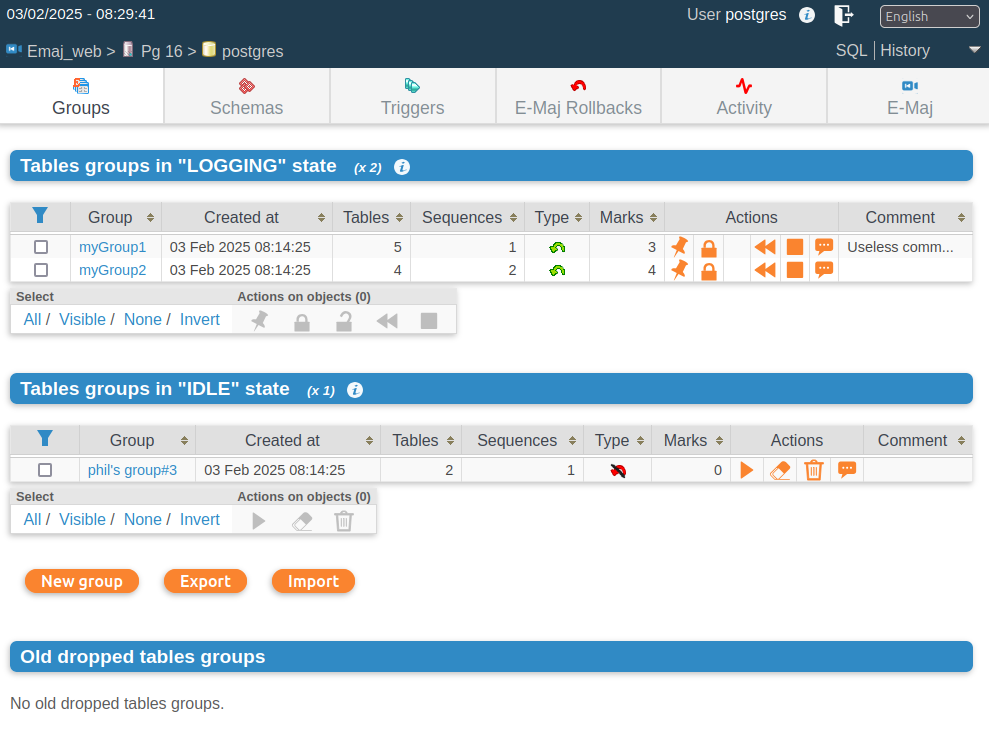The image size is (989, 735).
Task: Check the phil's group#3 checkbox
Action: point(45,470)
